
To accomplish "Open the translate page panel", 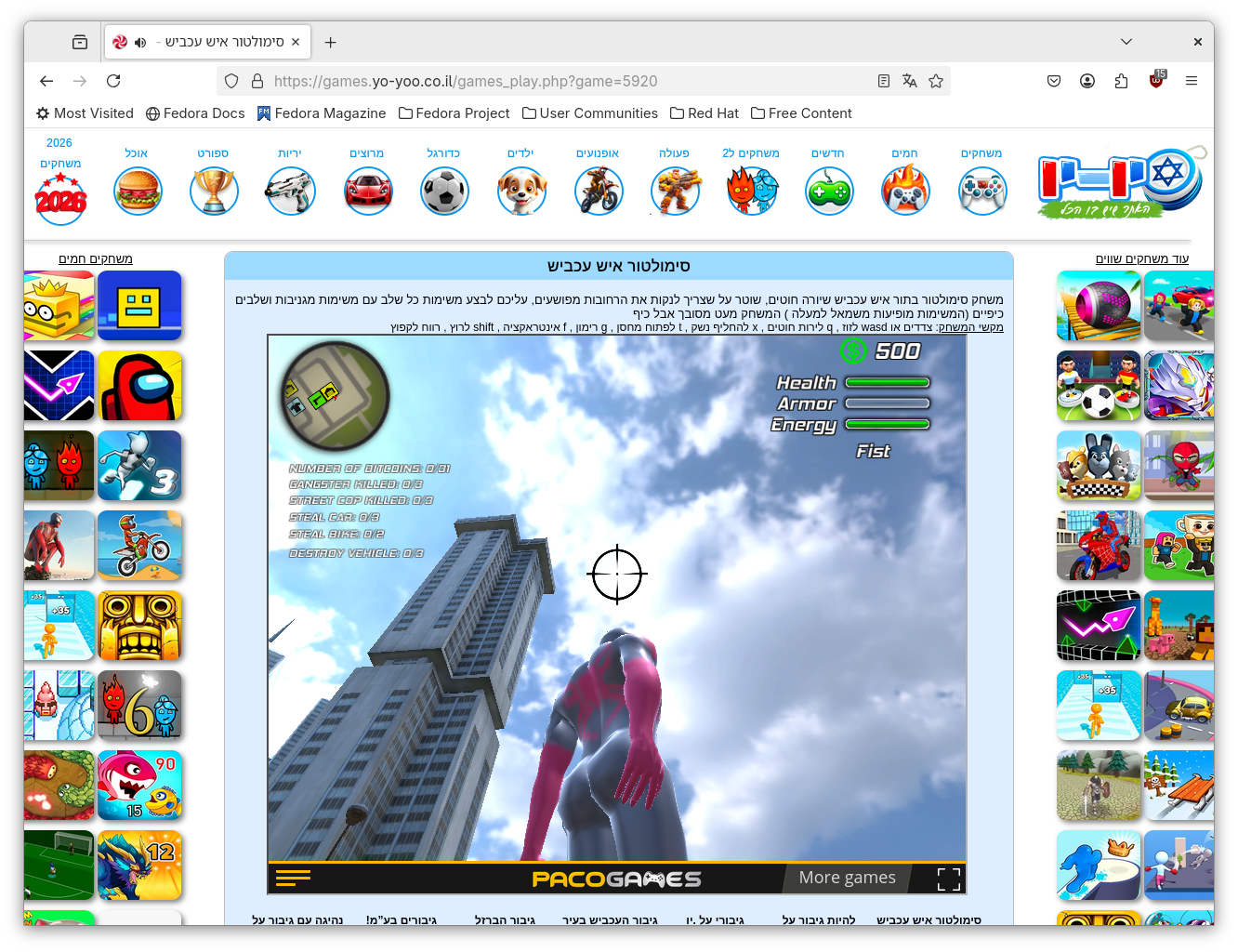I will click(910, 81).
